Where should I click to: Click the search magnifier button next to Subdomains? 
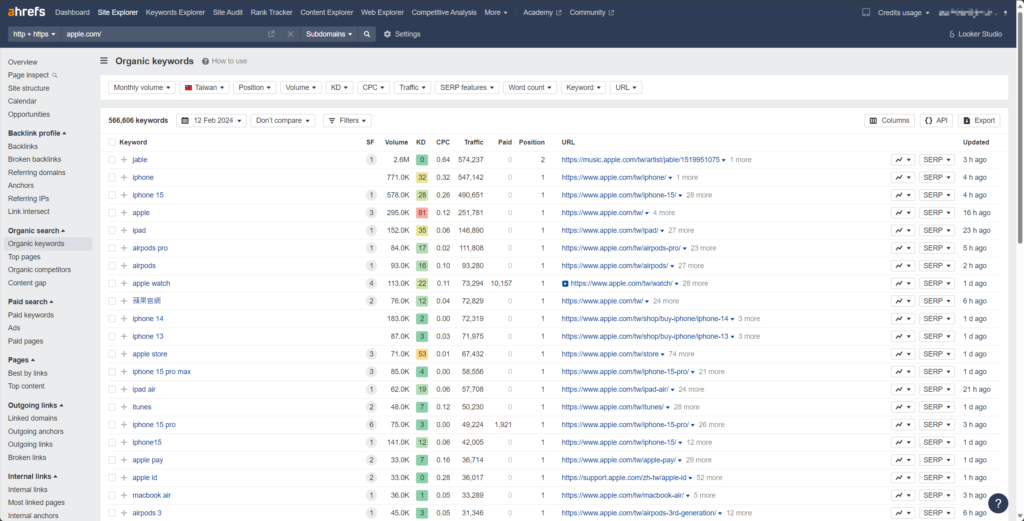(x=367, y=34)
